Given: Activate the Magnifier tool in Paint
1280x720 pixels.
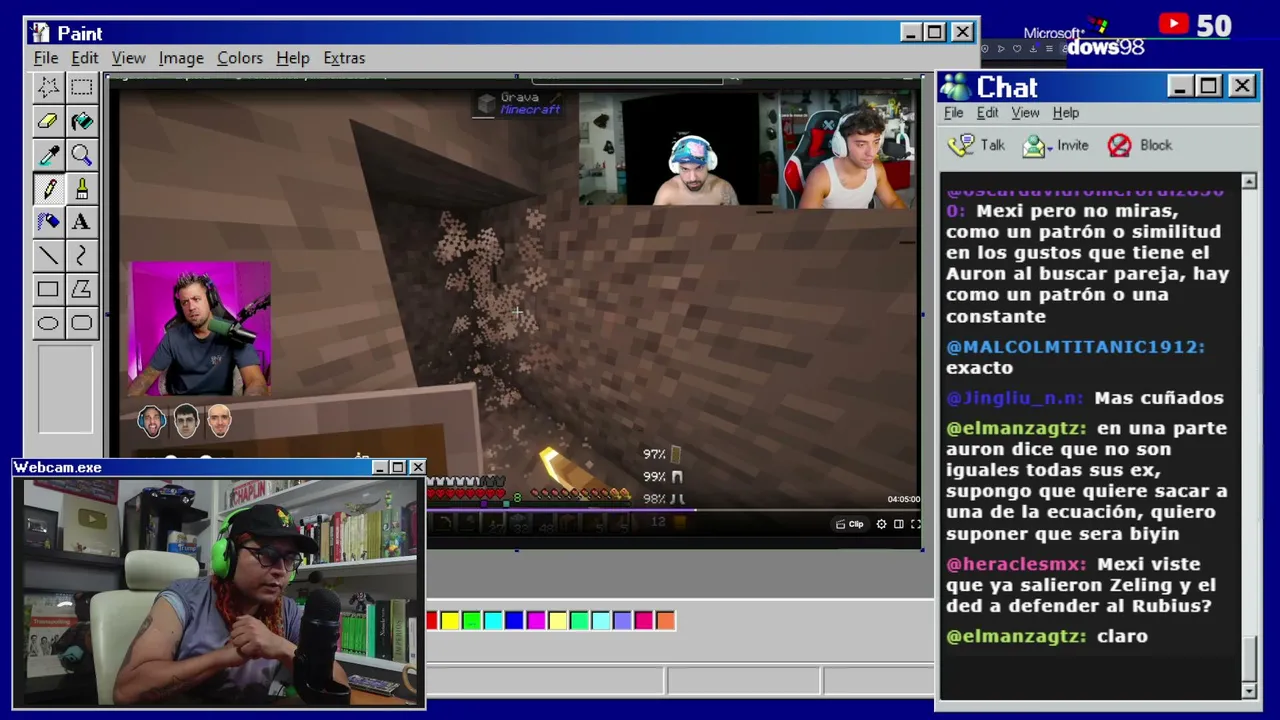Looking at the screenshot, I should tap(82, 155).
